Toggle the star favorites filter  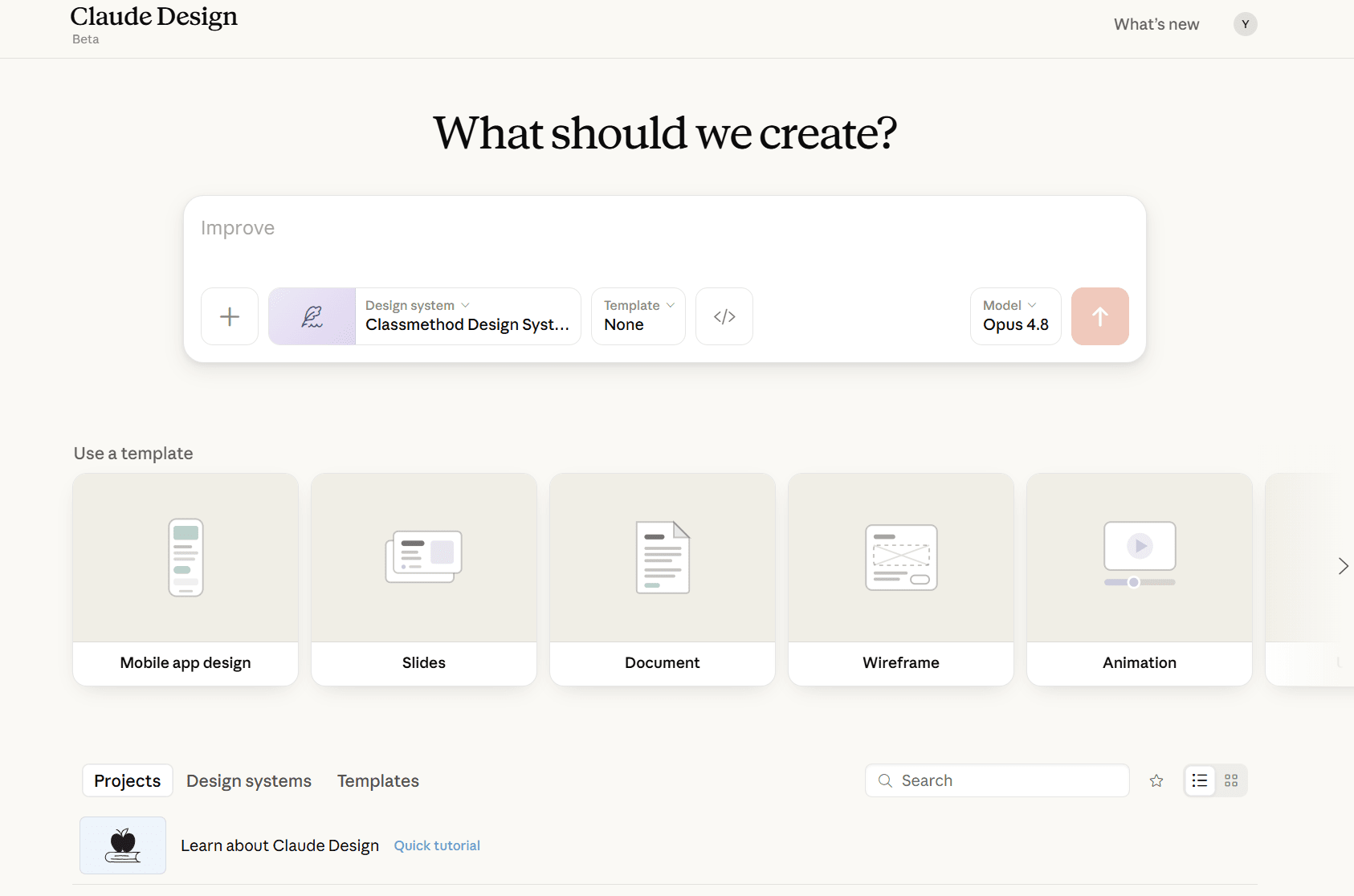coord(1156,780)
